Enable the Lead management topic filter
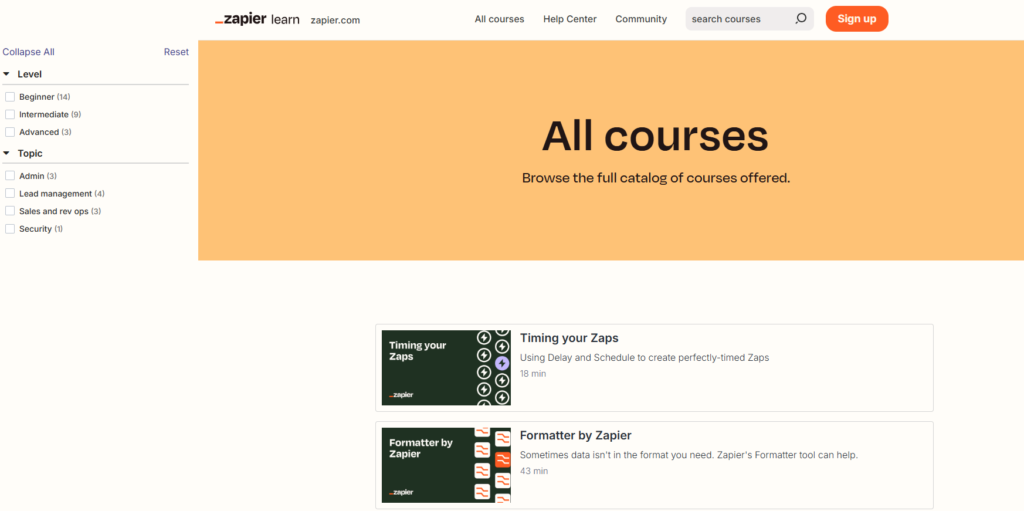The height and width of the screenshot is (511, 1024). click(x=10, y=193)
